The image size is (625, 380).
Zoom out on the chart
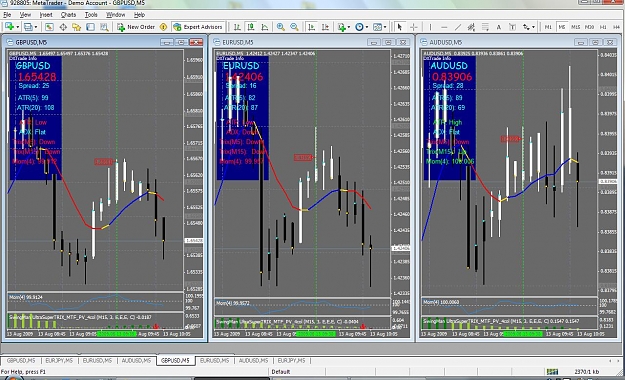click(294, 27)
